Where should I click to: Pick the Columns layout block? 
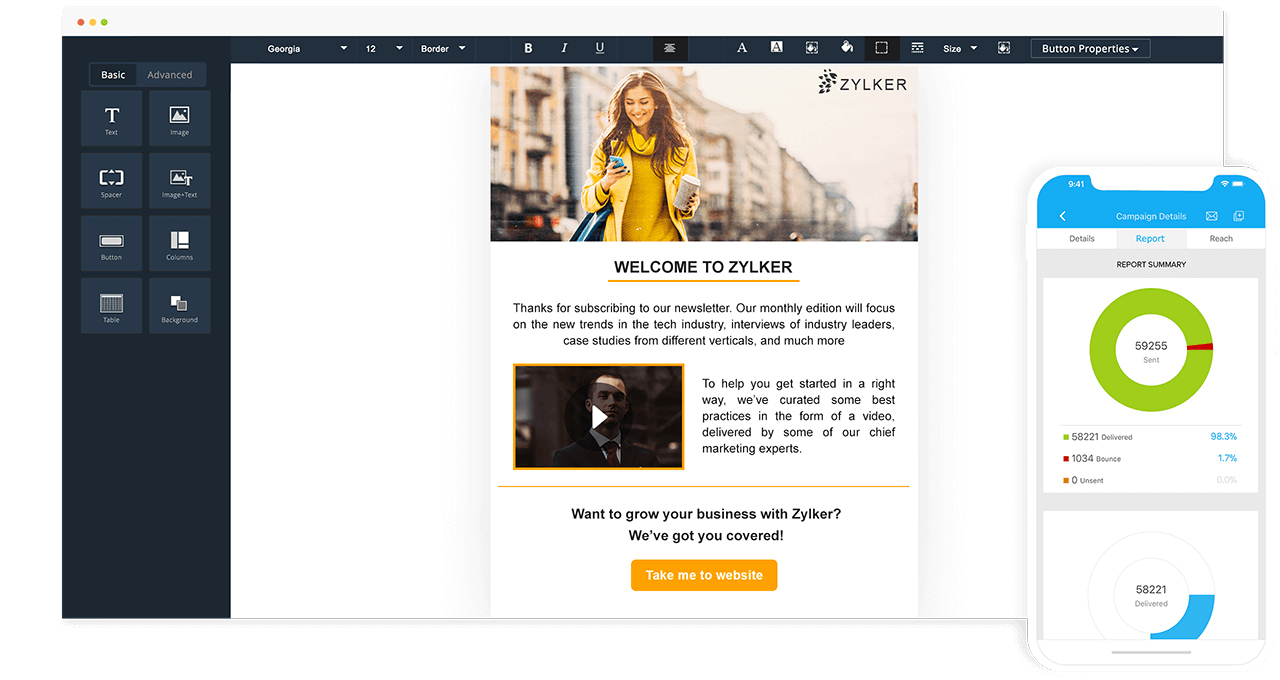pos(179,244)
